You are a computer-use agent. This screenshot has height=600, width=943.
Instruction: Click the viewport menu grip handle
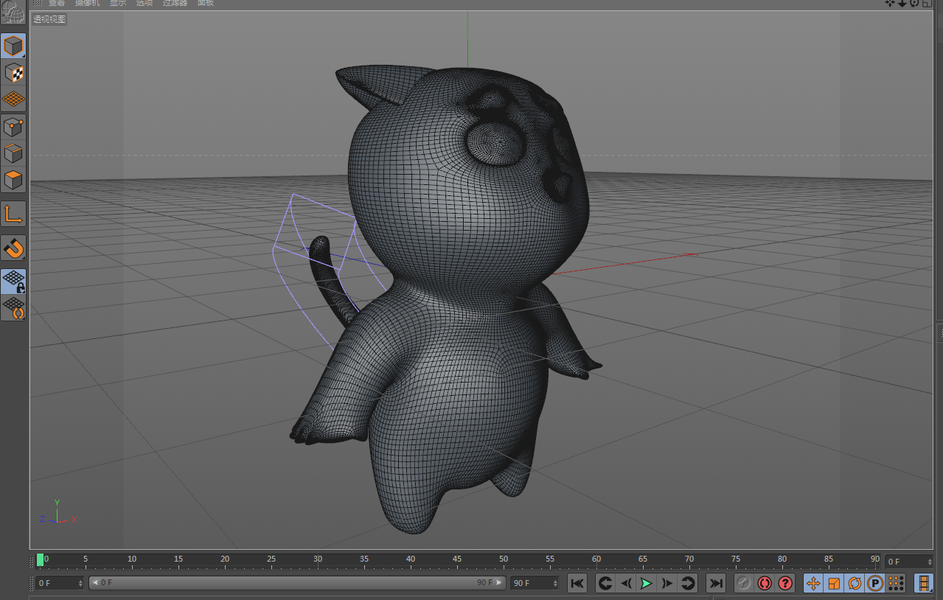(x=37, y=3)
